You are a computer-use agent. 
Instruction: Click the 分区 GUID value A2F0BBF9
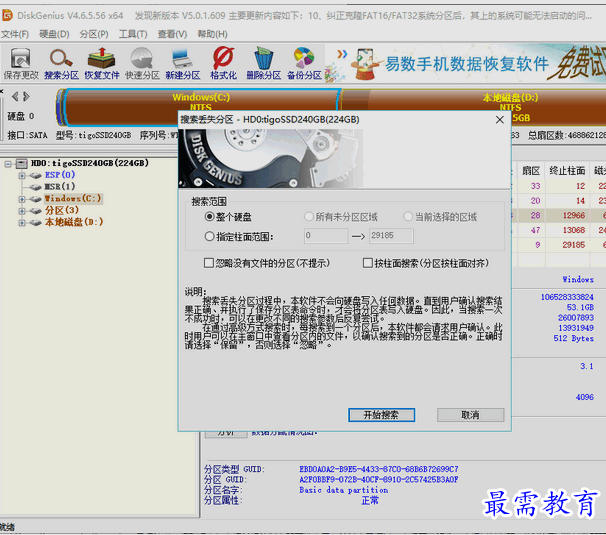(379, 480)
